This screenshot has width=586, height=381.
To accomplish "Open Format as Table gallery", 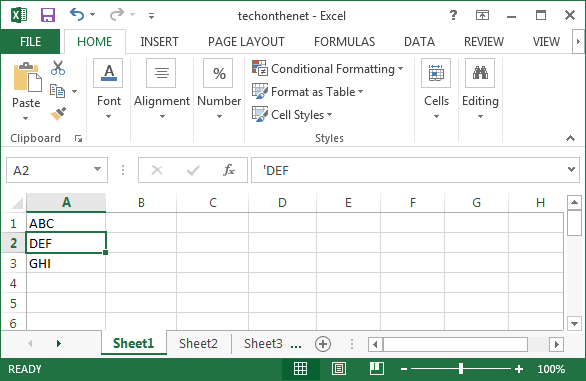I will pos(308,92).
